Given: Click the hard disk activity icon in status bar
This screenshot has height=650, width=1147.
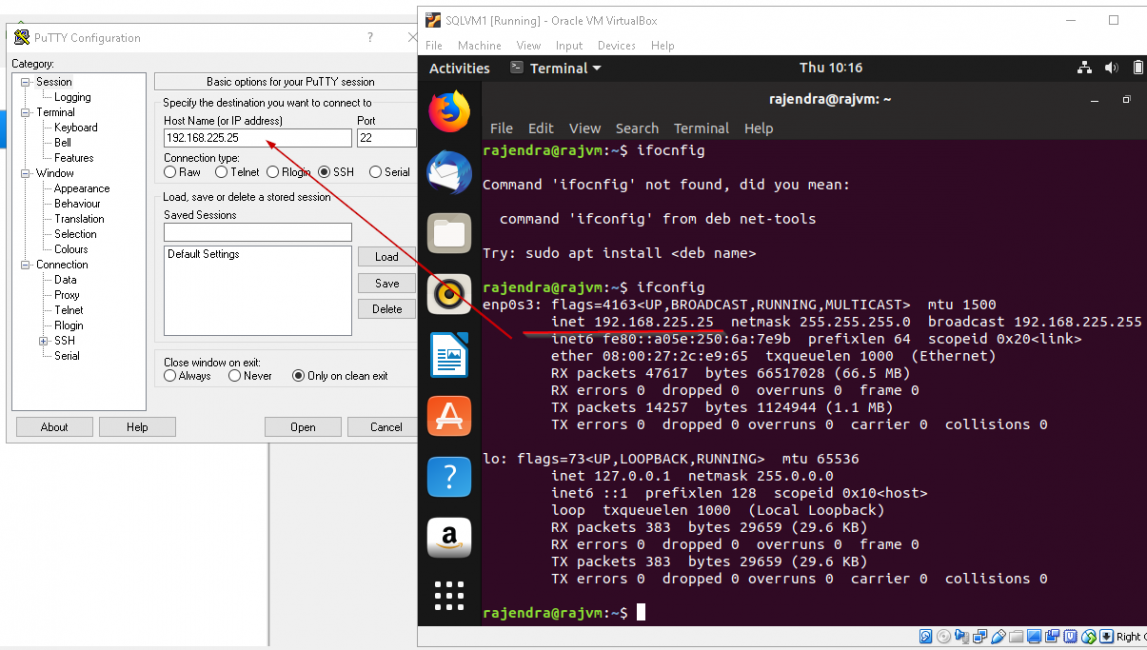Looking at the screenshot, I should point(925,636).
